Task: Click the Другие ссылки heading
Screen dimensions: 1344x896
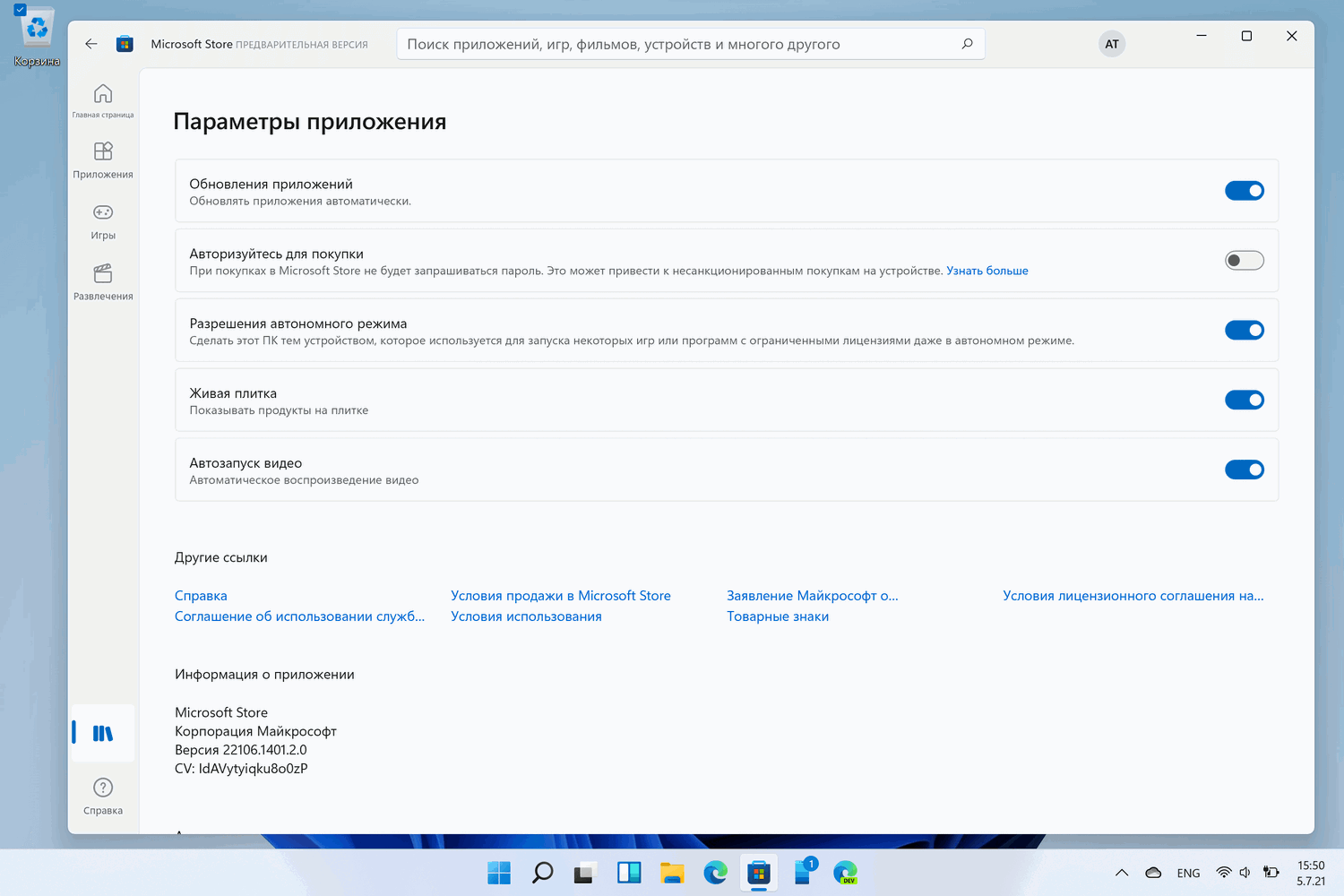Action: 220,557
